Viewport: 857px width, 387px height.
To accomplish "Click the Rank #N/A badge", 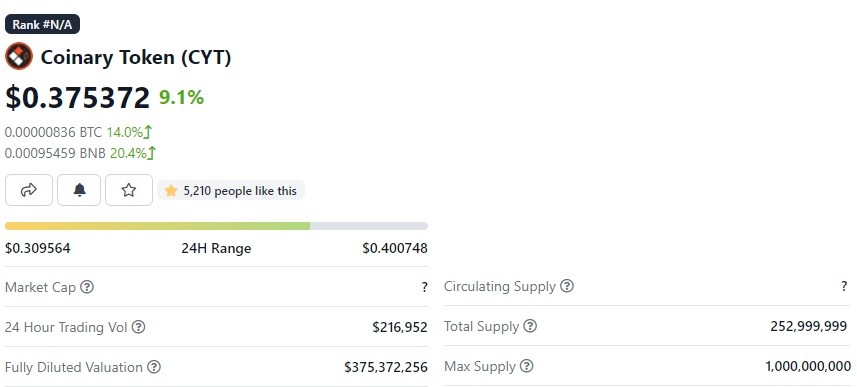I will pos(43,25).
